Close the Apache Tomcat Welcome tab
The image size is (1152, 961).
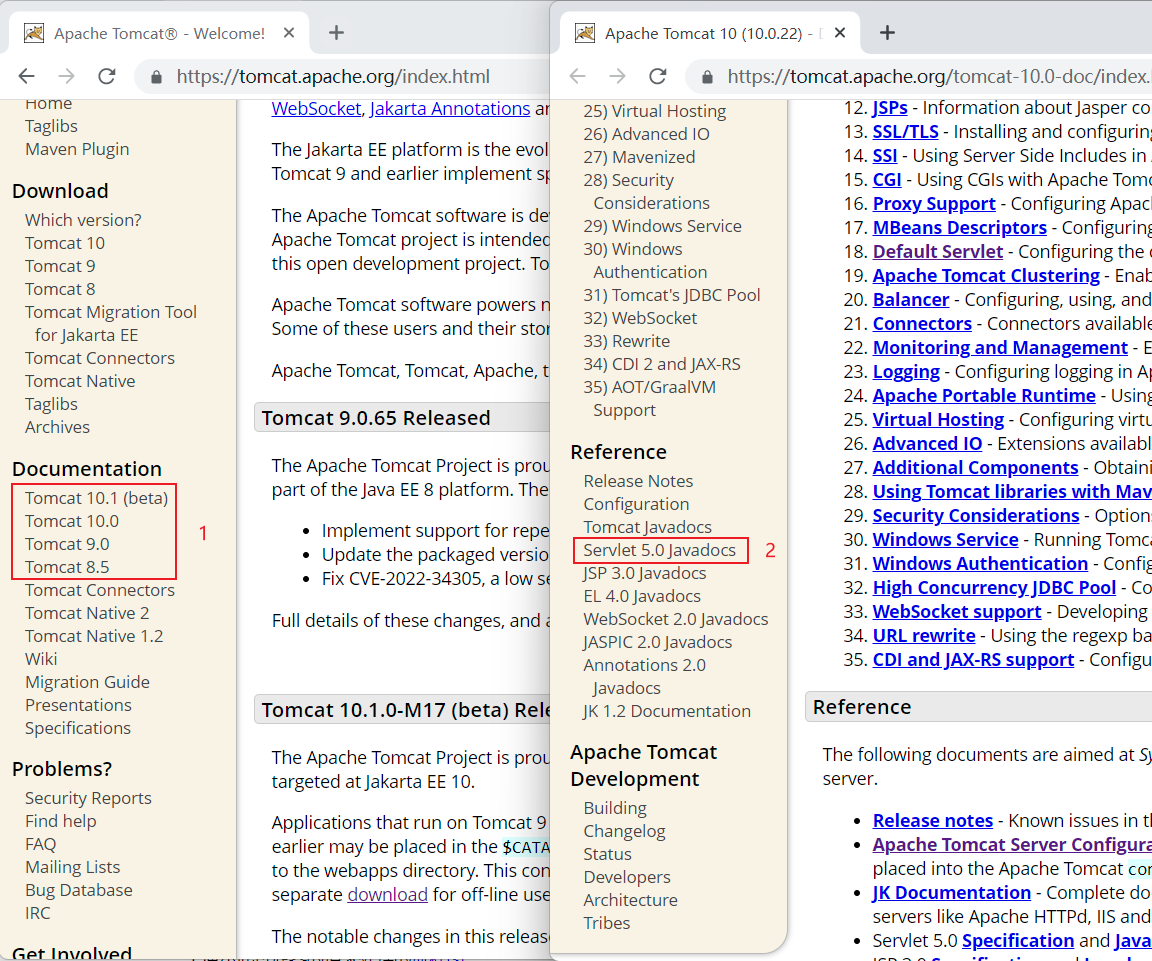click(x=289, y=33)
